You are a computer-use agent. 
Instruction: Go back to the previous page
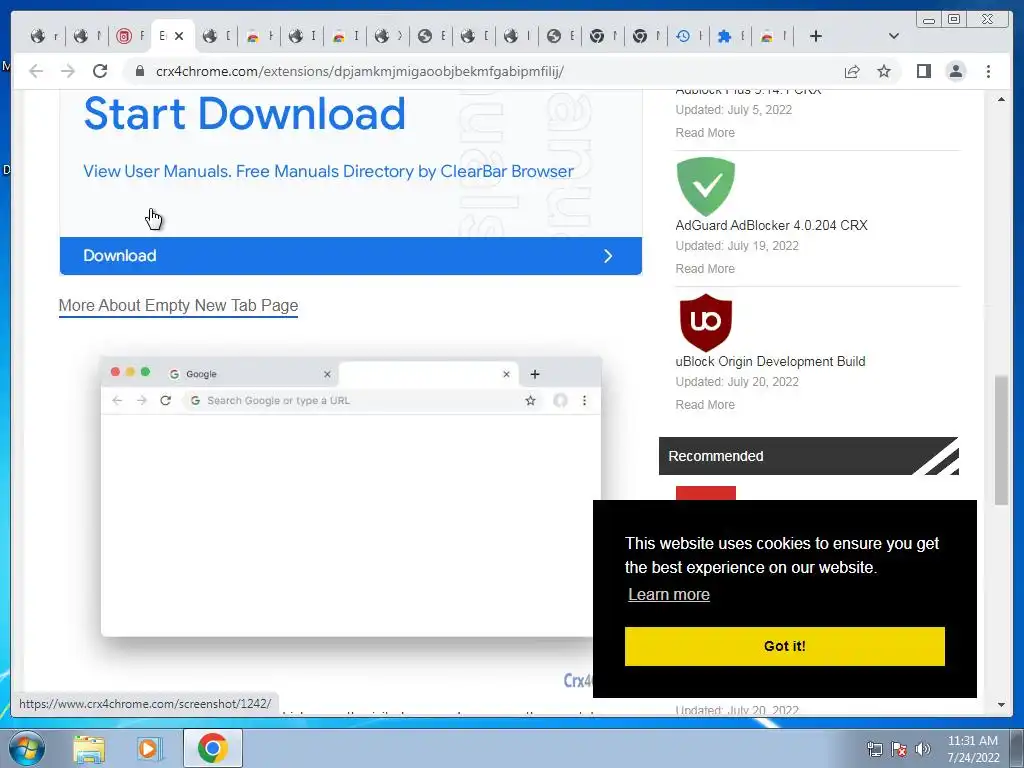[x=36, y=71]
